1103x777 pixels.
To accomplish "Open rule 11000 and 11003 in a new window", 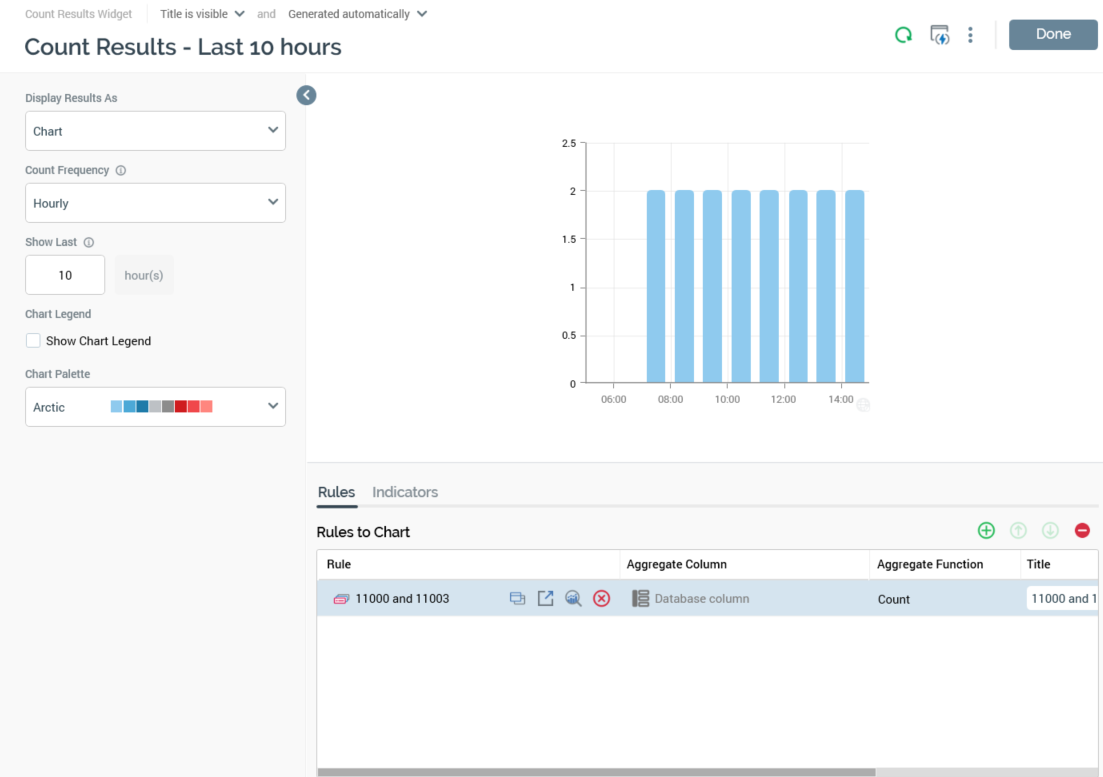I will [x=545, y=598].
